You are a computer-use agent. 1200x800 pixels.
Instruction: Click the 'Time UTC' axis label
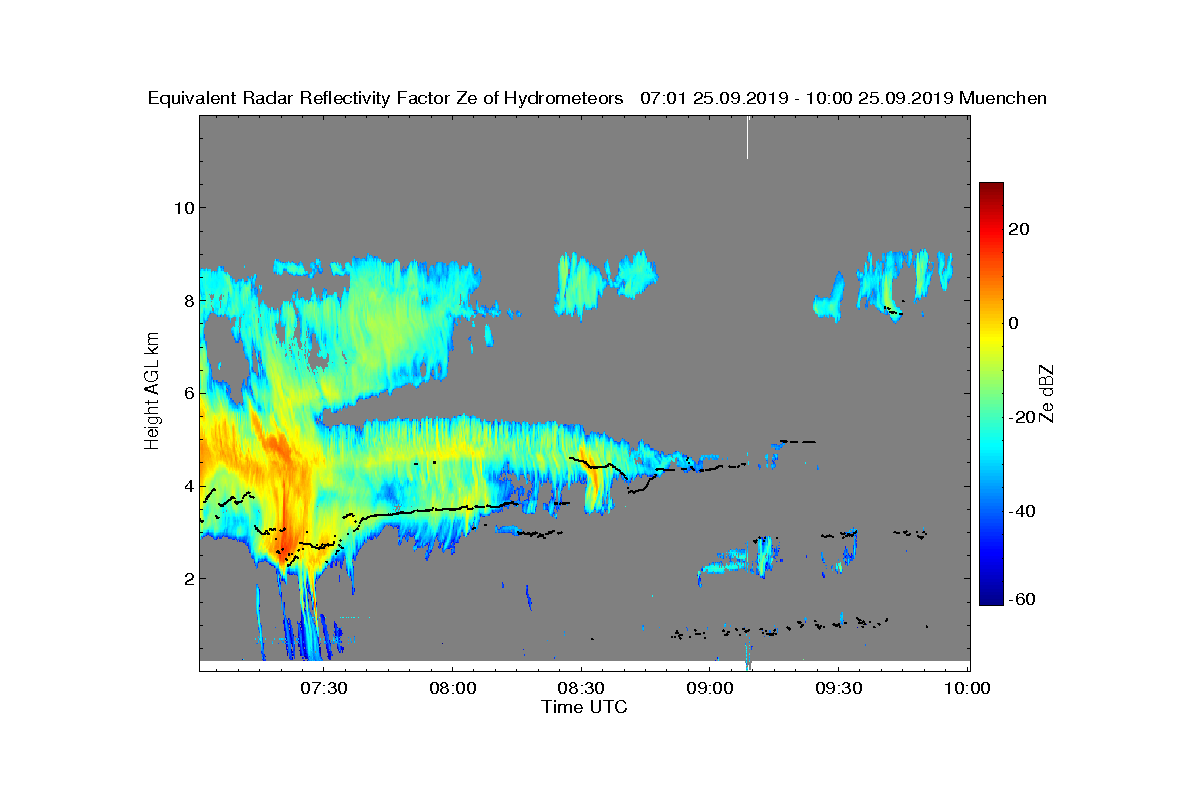[x=584, y=706]
